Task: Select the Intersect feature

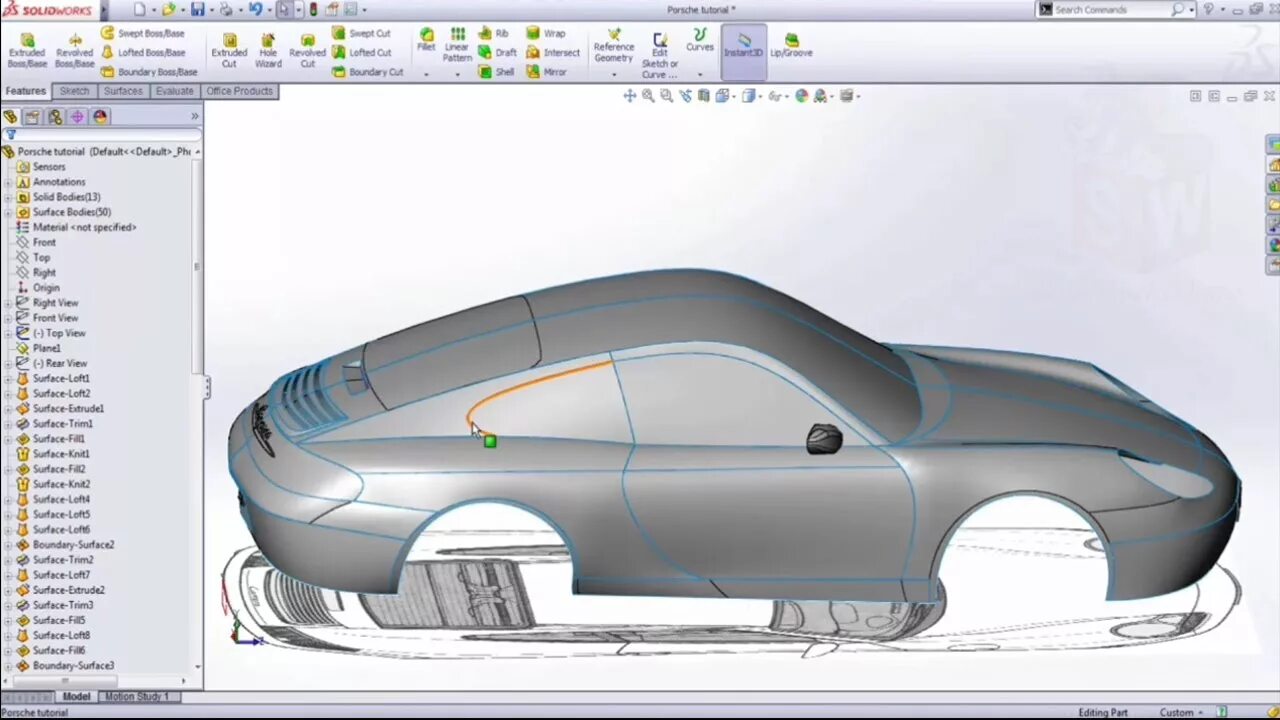Action: pyautogui.click(x=553, y=52)
